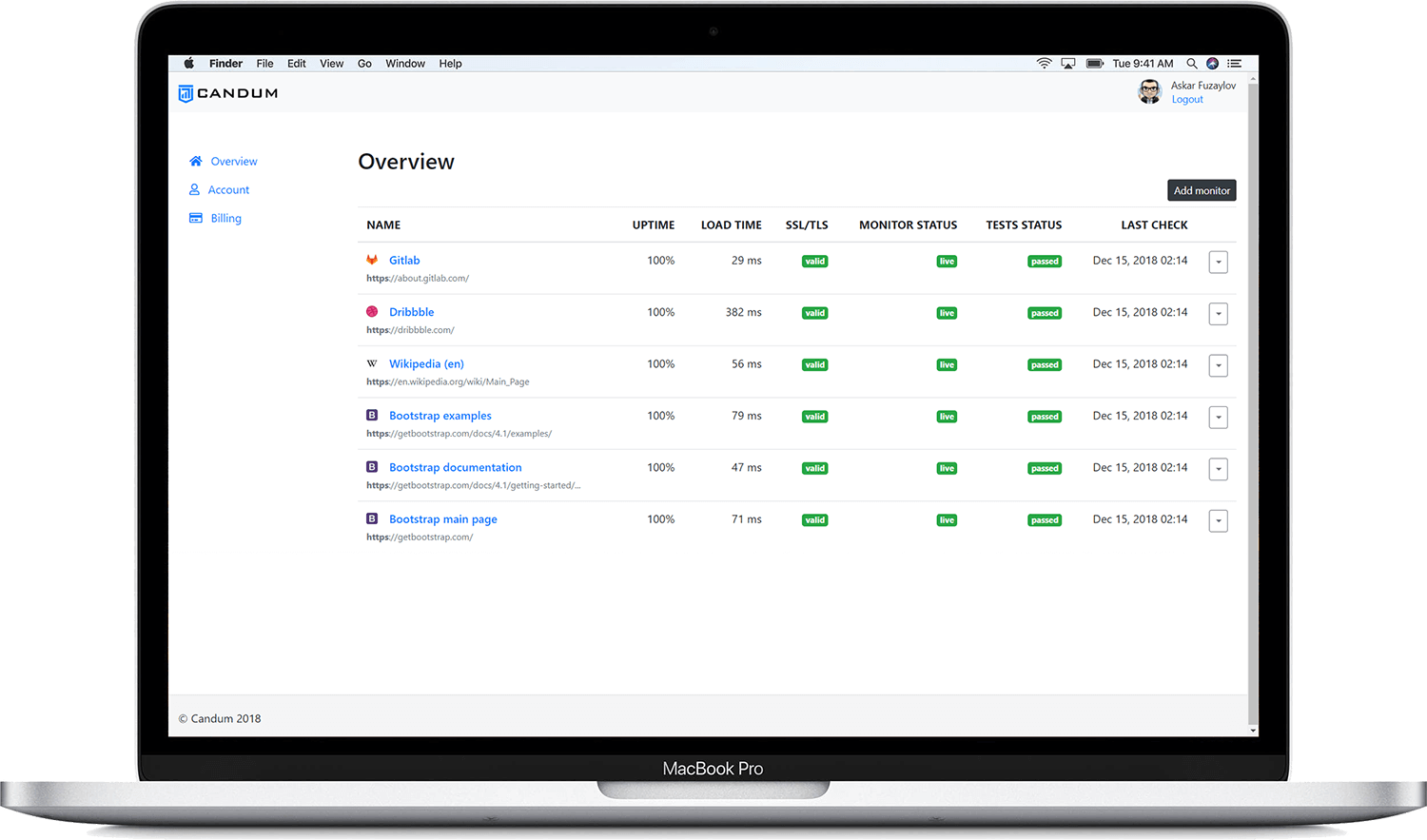
Task: Select the Overview home icon in sidebar
Action: (x=196, y=161)
